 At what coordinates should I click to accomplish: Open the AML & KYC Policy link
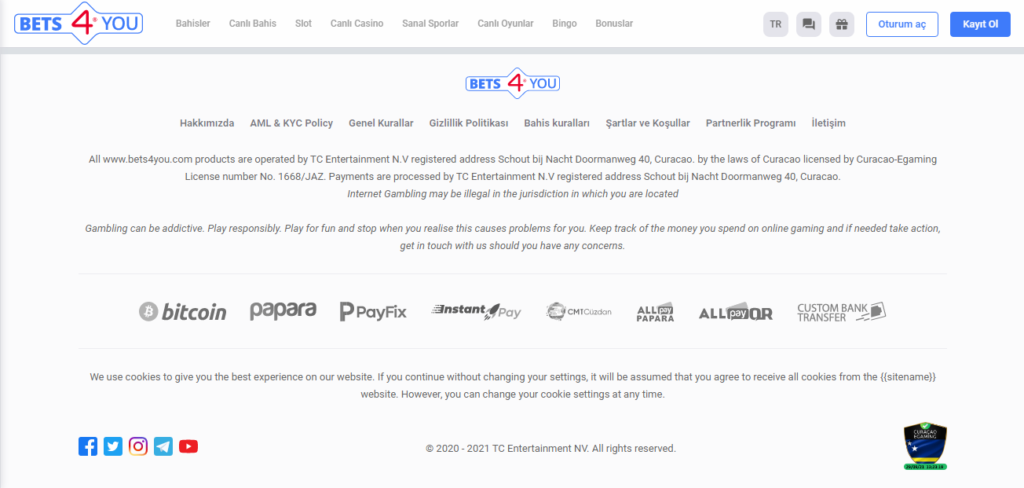(x=291, y=123)
